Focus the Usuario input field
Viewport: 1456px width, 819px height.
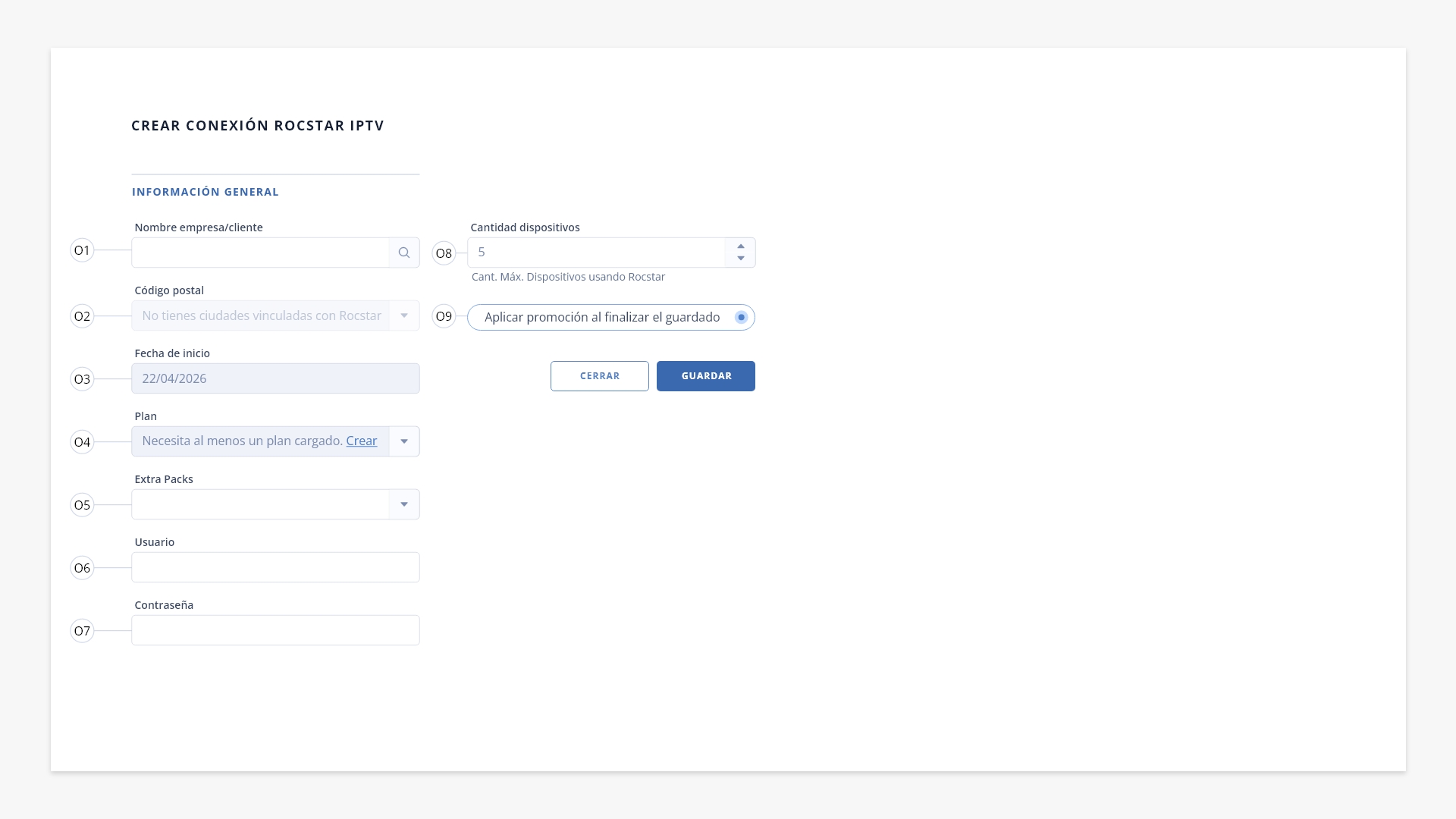(275, 567)
